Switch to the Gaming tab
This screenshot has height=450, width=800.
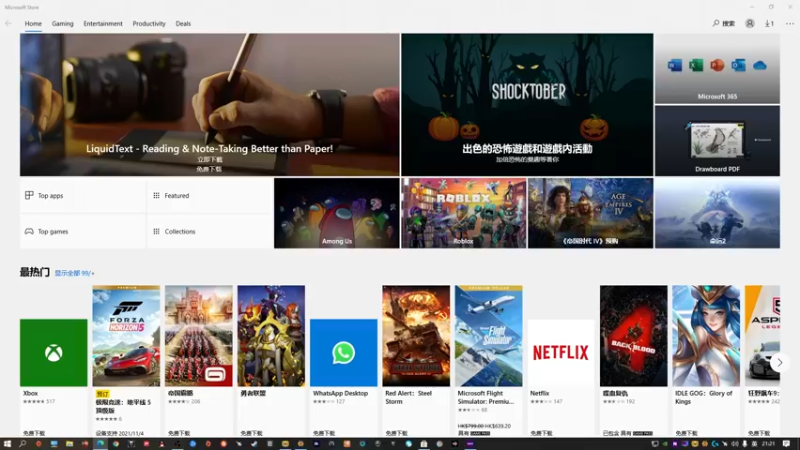62,23
